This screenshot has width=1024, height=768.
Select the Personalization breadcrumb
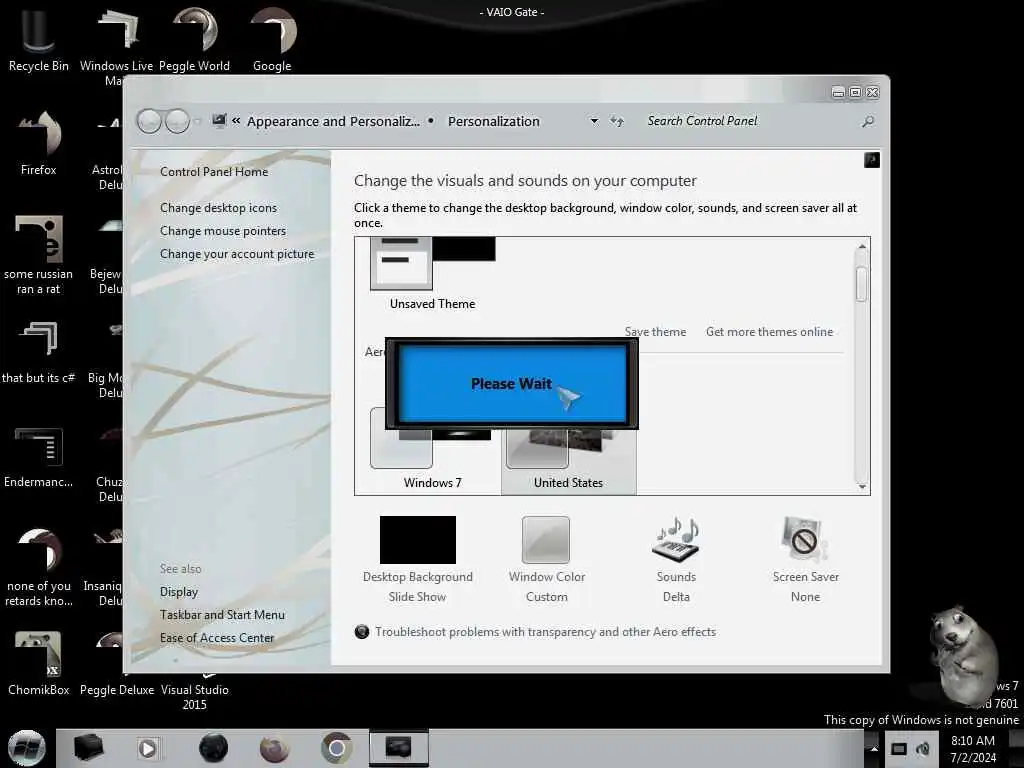(494, 121)
